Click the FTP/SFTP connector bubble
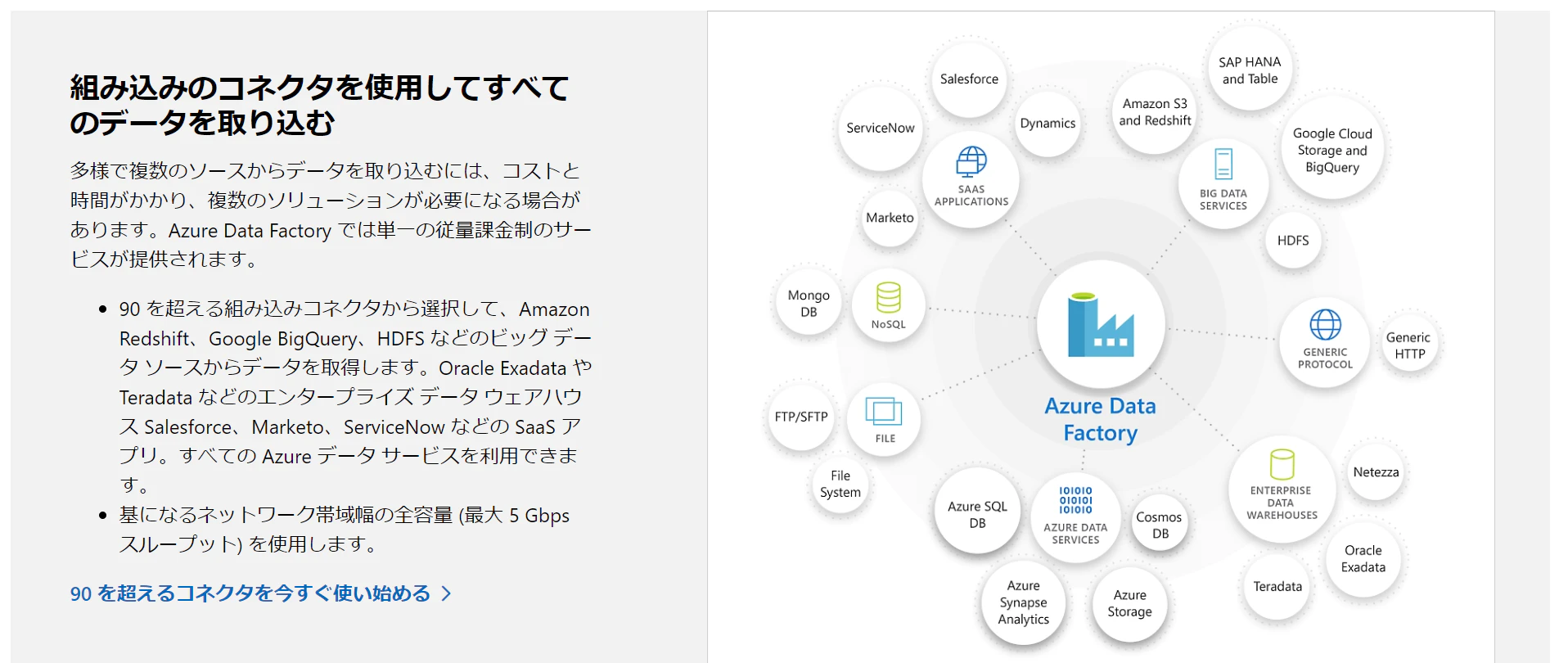 801,417
